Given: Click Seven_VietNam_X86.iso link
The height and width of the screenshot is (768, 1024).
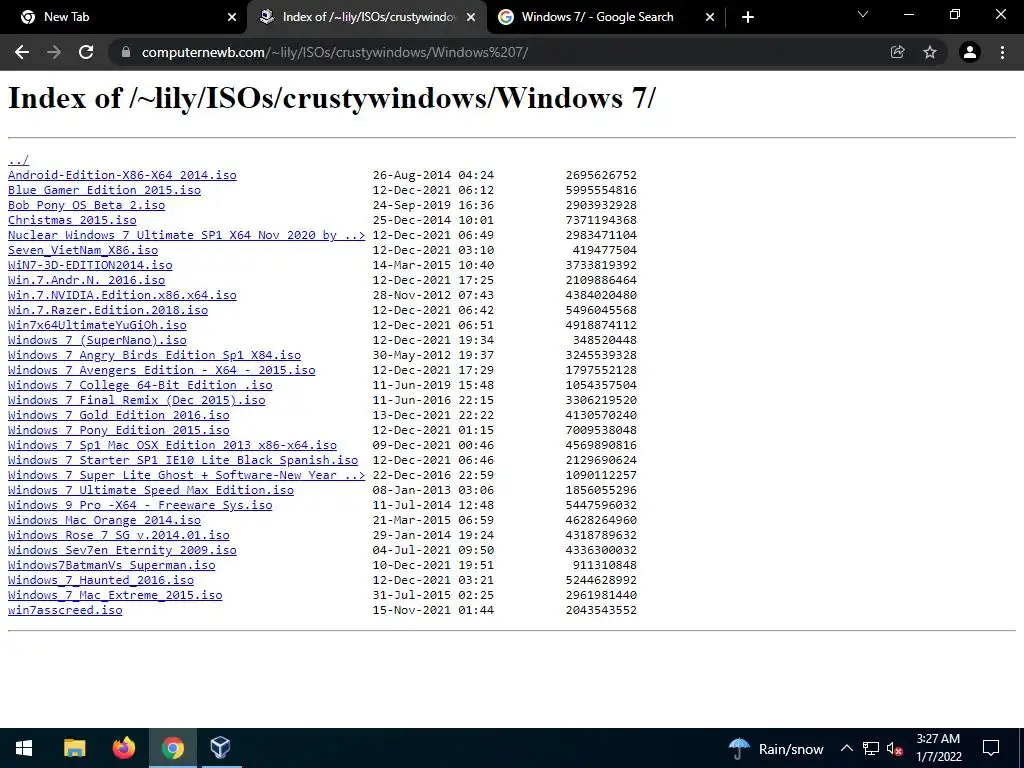Looking at the screenshot, I should coord(83,250).
